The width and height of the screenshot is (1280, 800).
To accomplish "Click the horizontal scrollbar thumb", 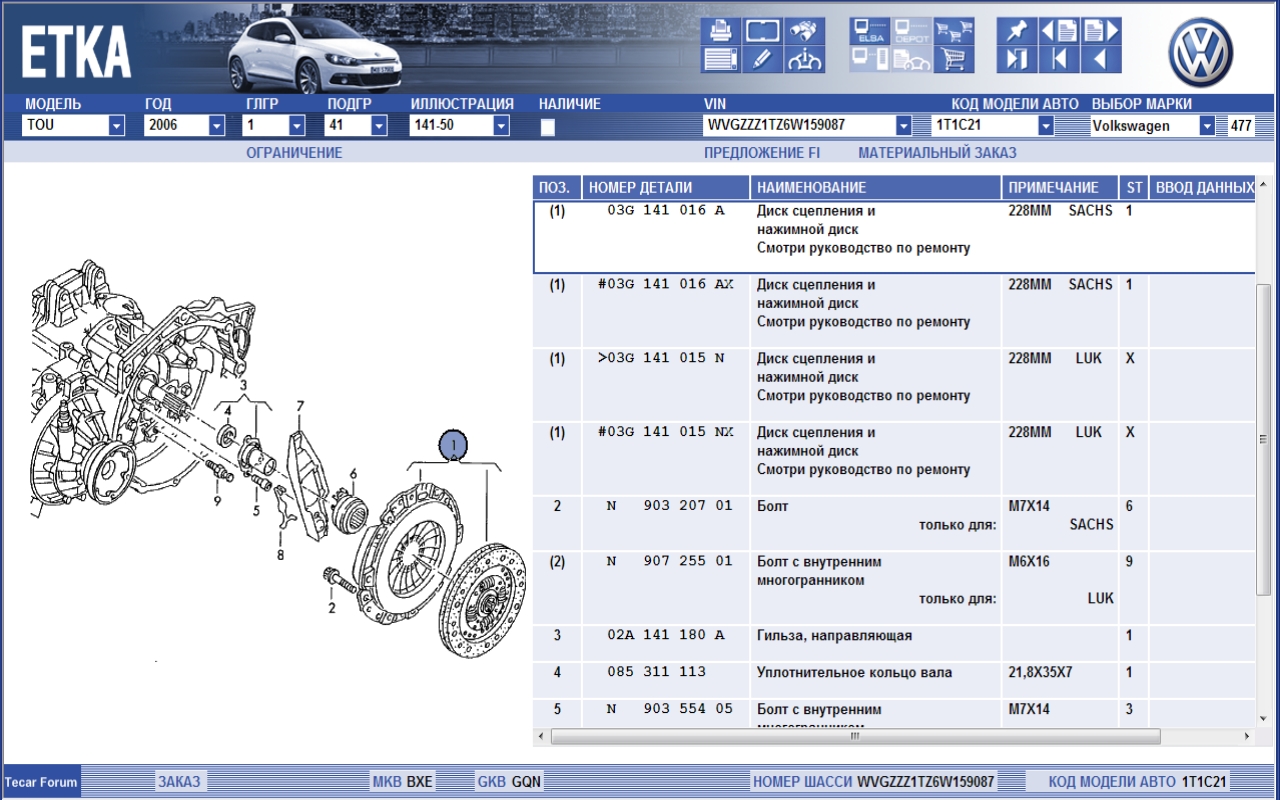I will (855, 736).
